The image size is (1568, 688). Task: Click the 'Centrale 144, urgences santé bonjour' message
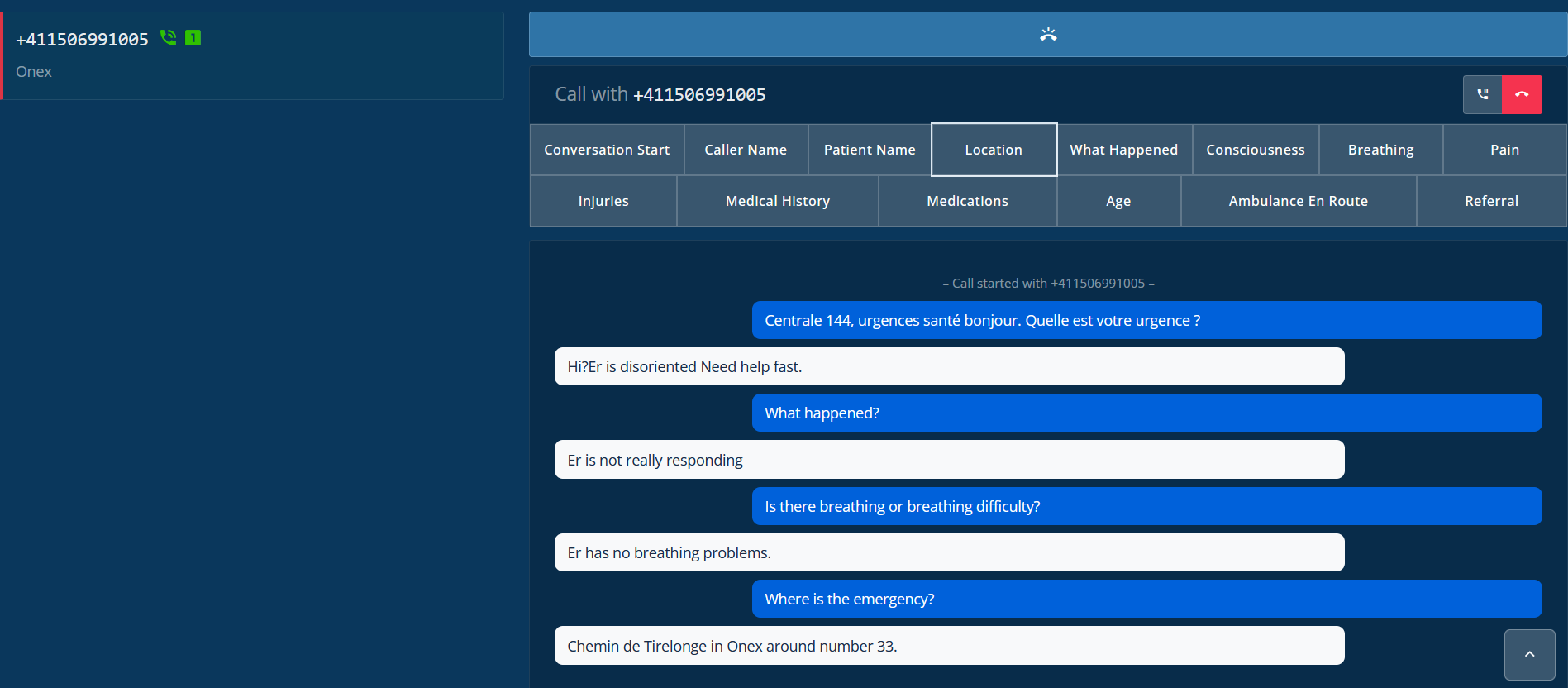click(x=1146, y=320)
